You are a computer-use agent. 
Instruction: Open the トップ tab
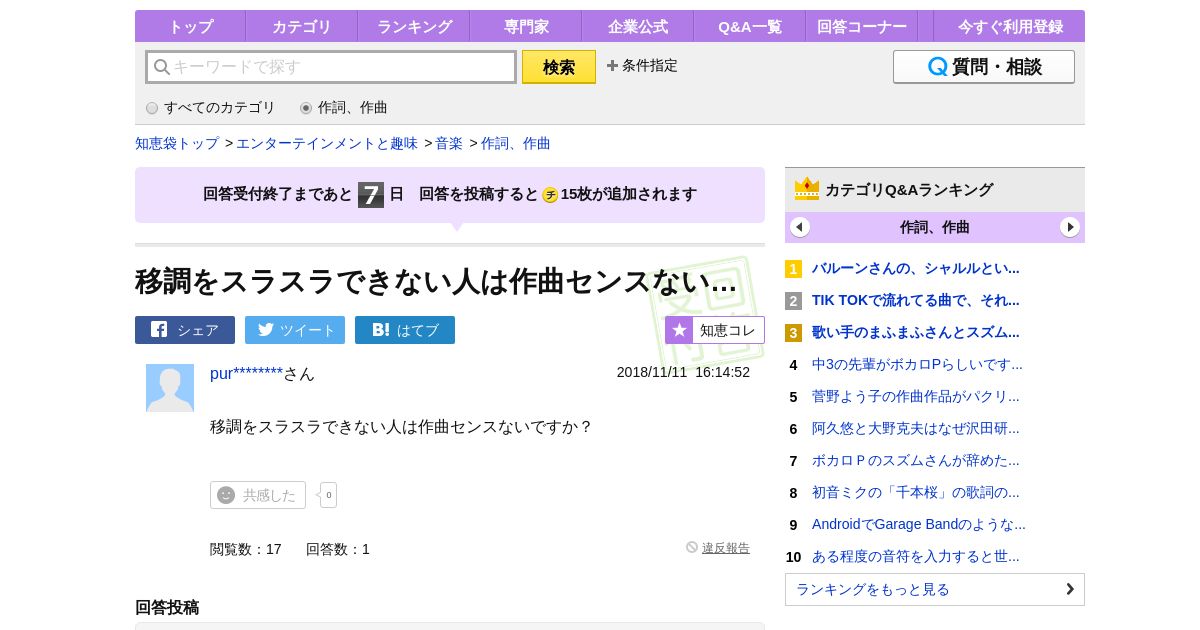coord(190,26)
